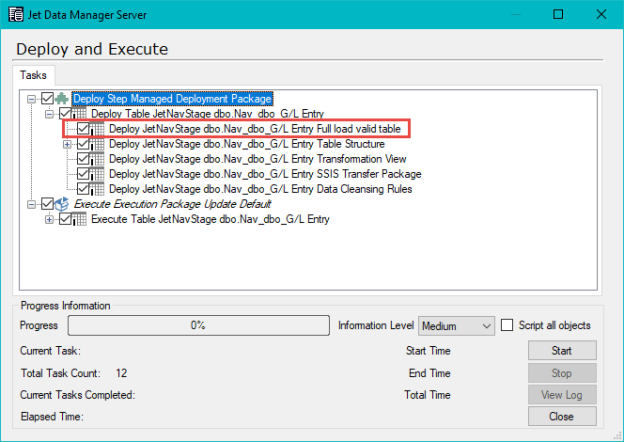Select Deploy Table JetNavStage dbo.Nav_dbo_G/L Entry text
624x442 pixels.
coord(208,114)
